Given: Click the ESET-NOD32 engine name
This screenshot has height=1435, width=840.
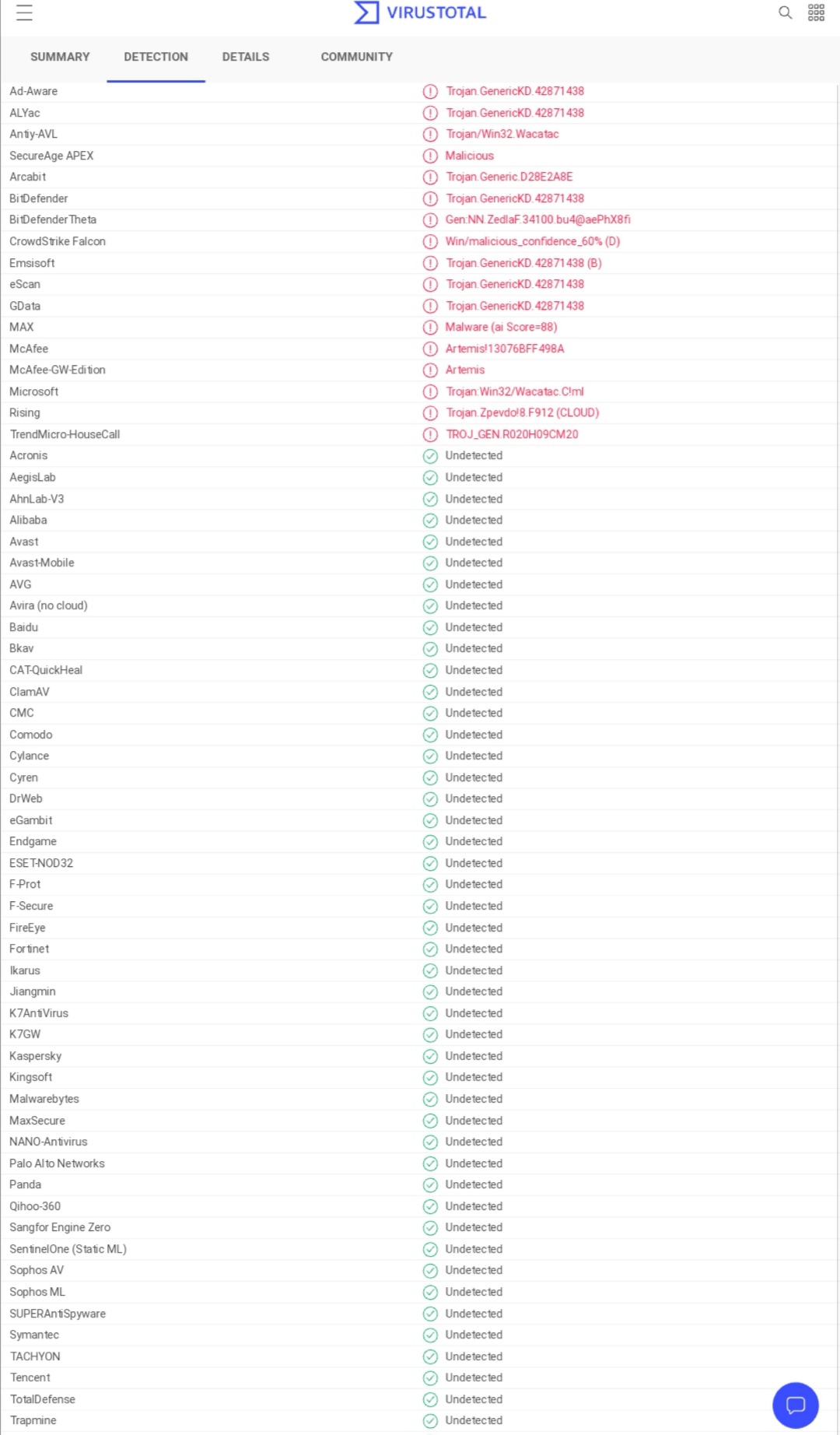Looking at the screenshot, I should coord(41,863).
